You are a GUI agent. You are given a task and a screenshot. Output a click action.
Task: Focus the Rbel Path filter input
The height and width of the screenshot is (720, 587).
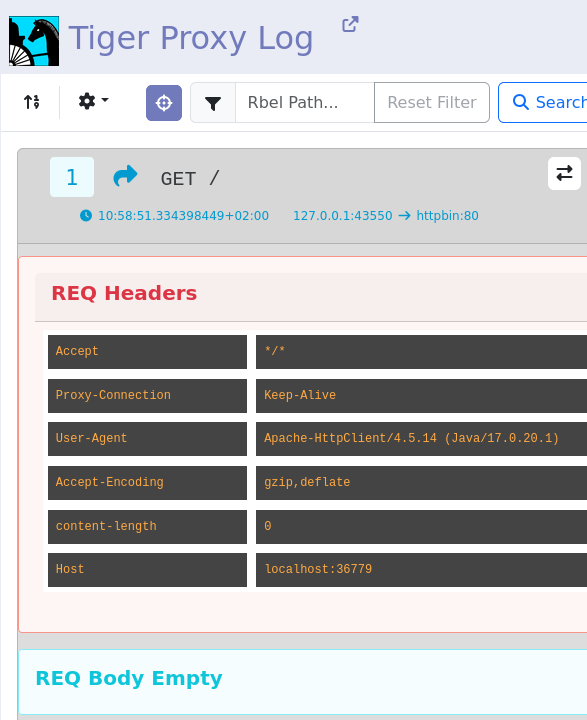point(305,102)
